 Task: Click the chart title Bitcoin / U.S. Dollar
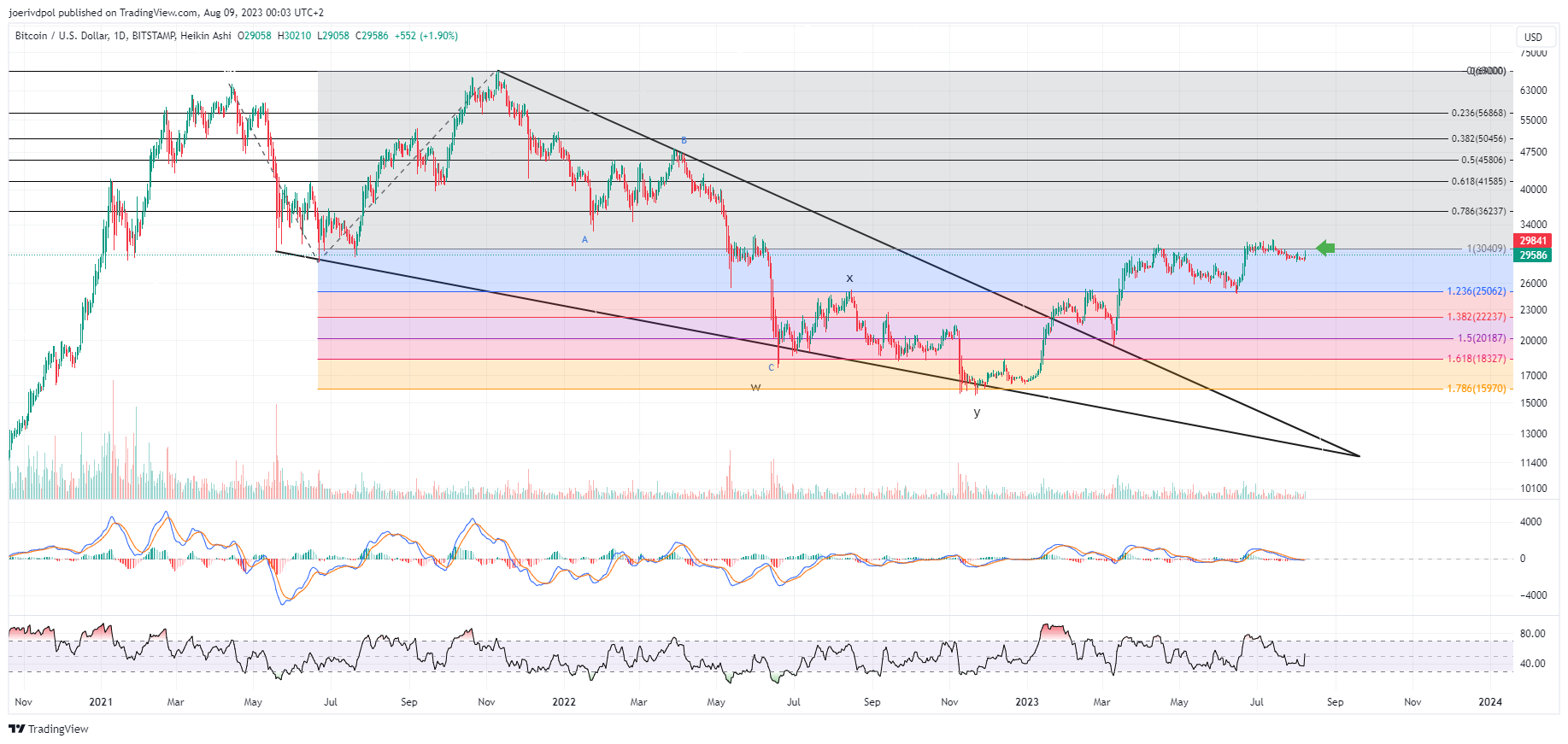click(62, 36)
